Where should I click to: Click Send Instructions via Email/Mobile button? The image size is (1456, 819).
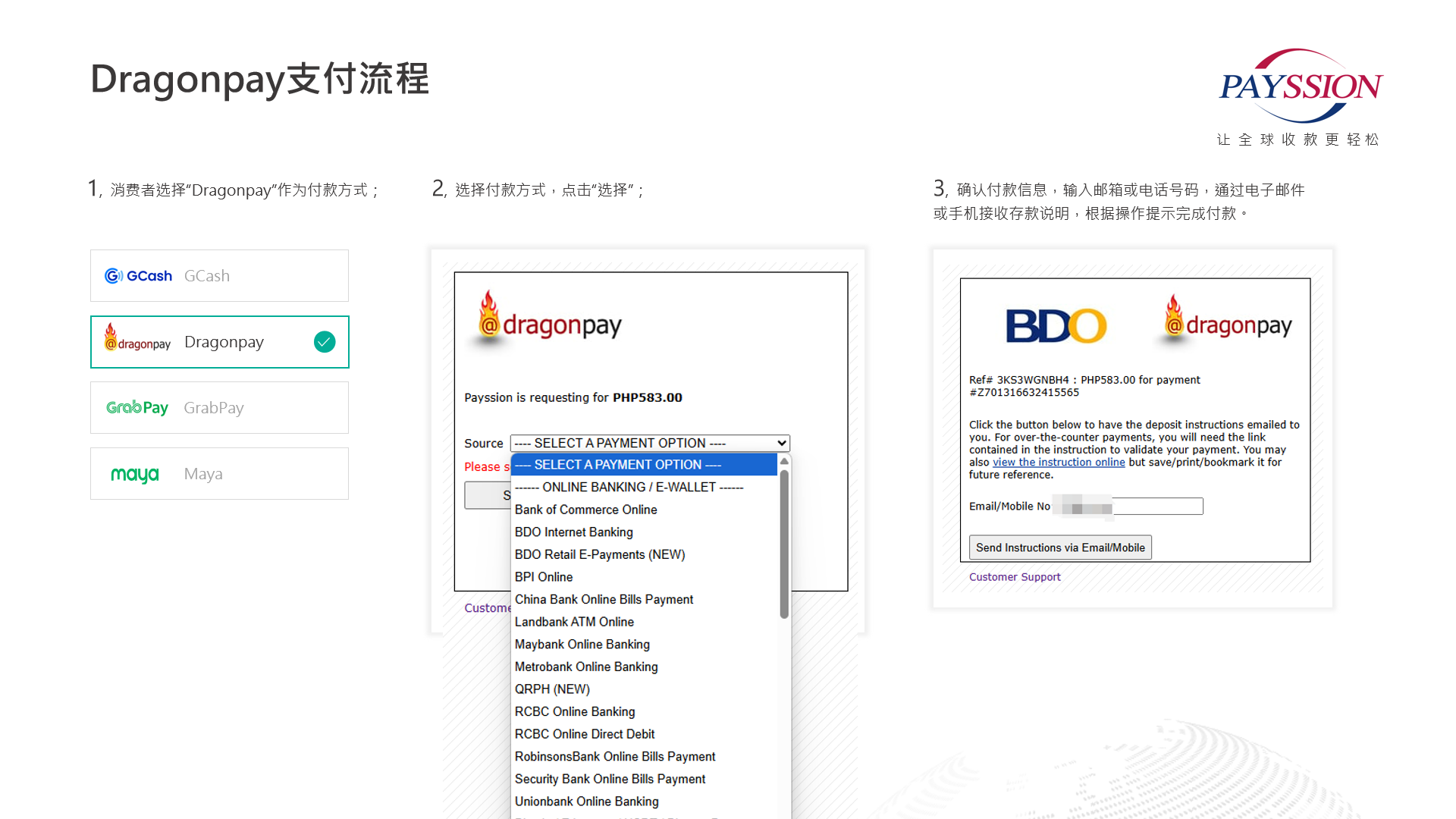[1060, 548]
